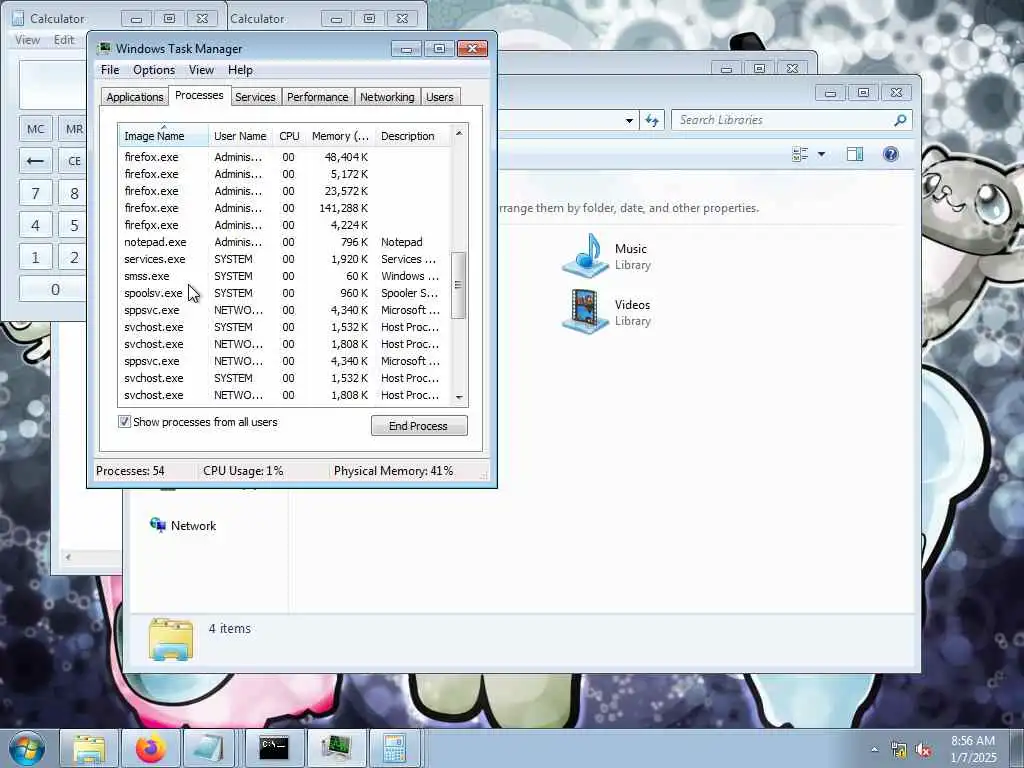Image resolution: width=1024 pixels, height=768 pixels.
Task: Click the Explorer refresh button
Action: coord(652,120)
